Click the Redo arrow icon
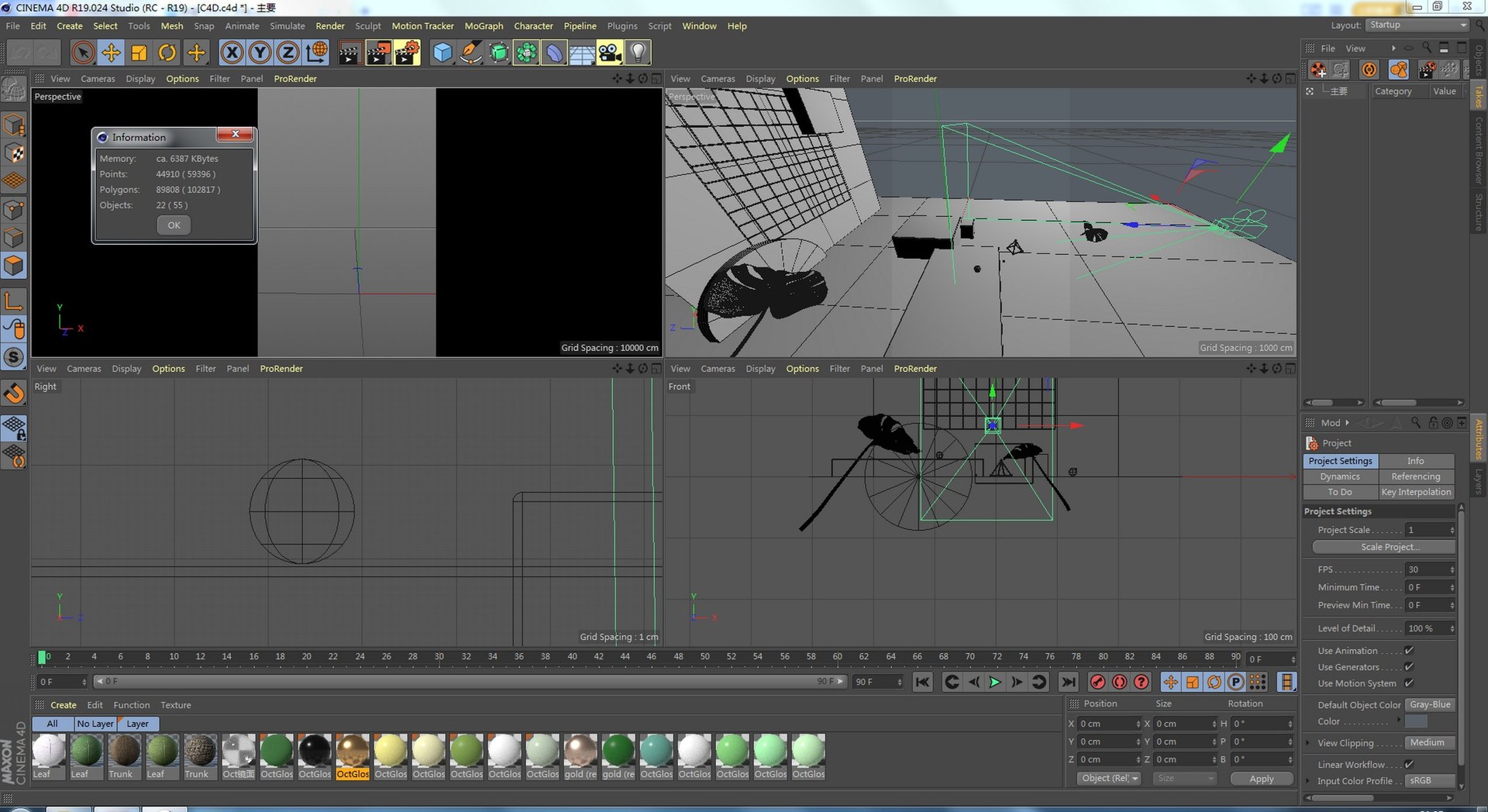The image size is (1488, 812). click(47, 53)
